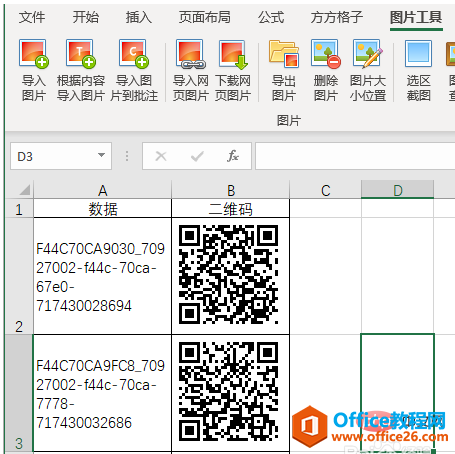Select the 图片工具 tab

click(x=416, y=17)
